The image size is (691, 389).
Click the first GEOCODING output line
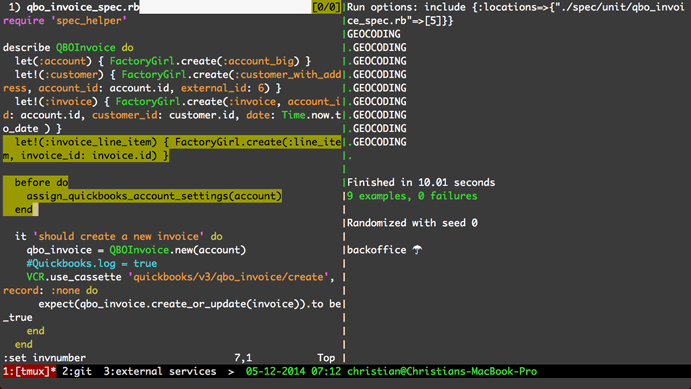(374, 34)
